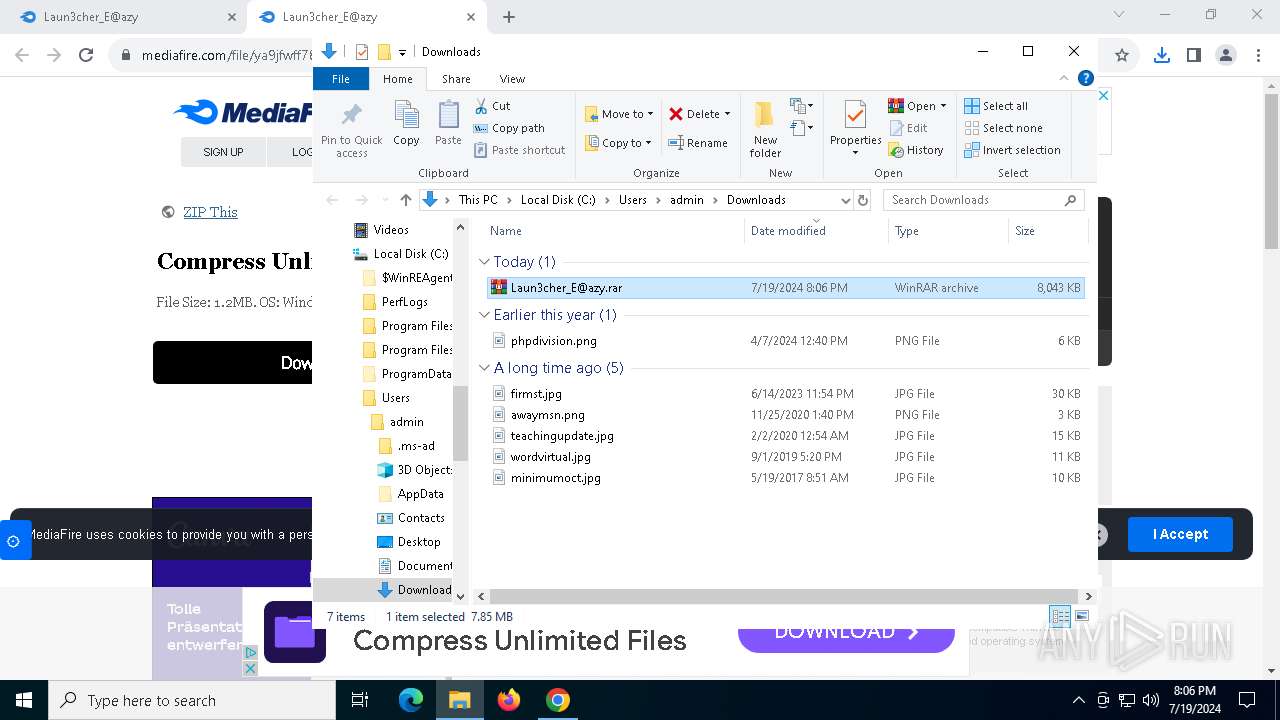Viewport: 1280px width, 720px height.
Task: Open the Delete dropdown arrow
Action: pyautogui.click(x=727, y=114)
